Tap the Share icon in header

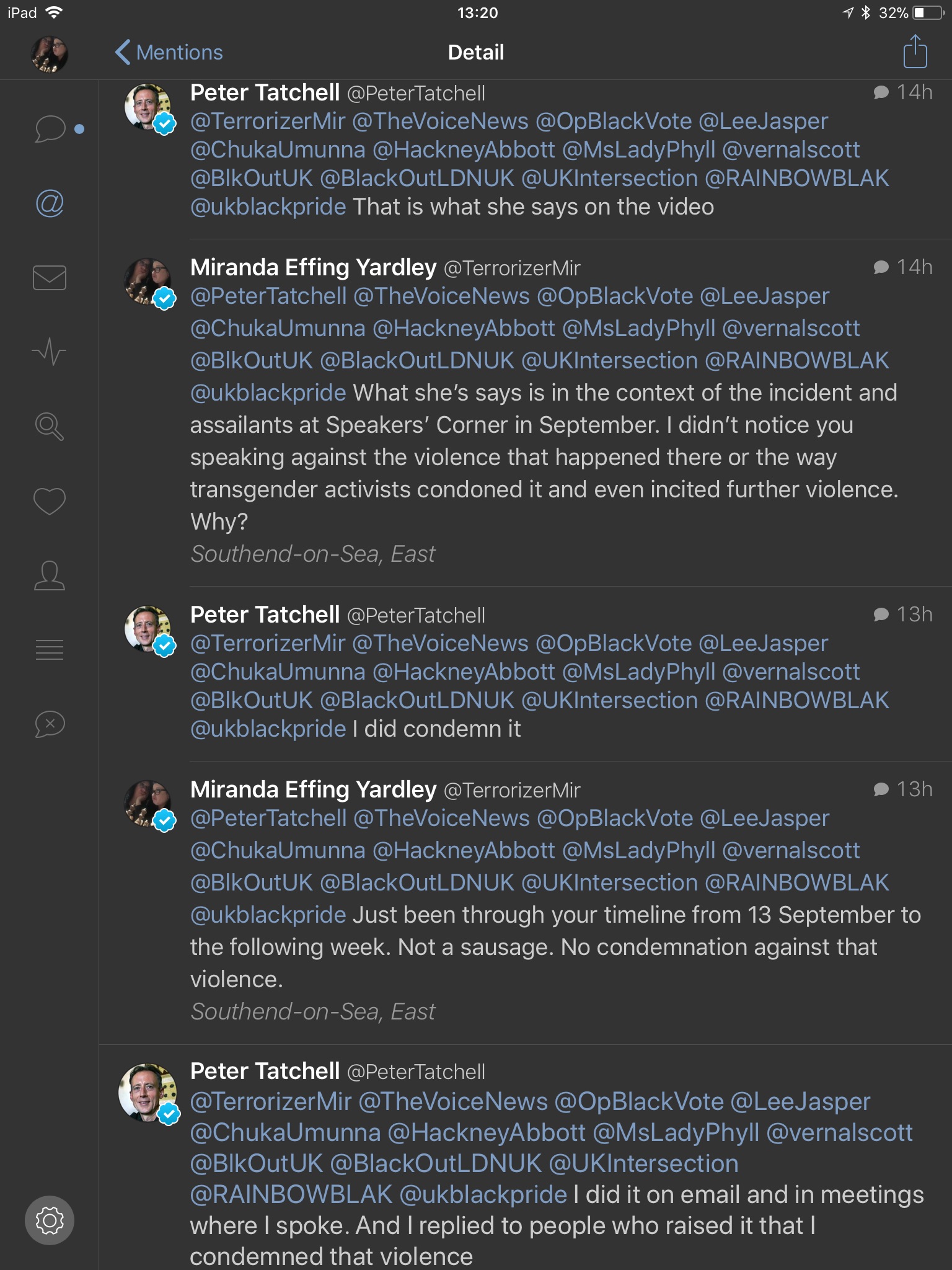[915, 52]
